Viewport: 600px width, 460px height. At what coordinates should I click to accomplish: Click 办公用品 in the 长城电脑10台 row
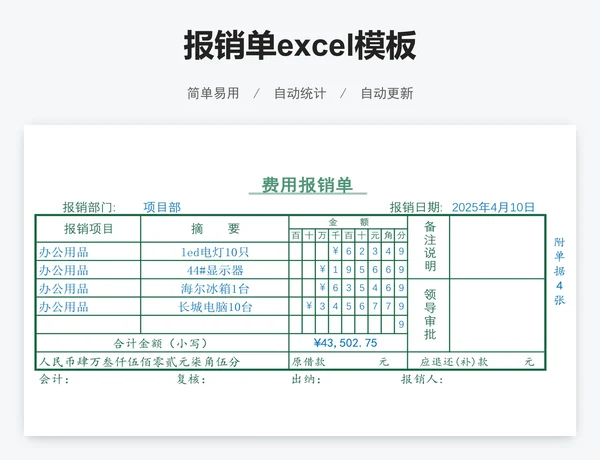pos(64,307)
